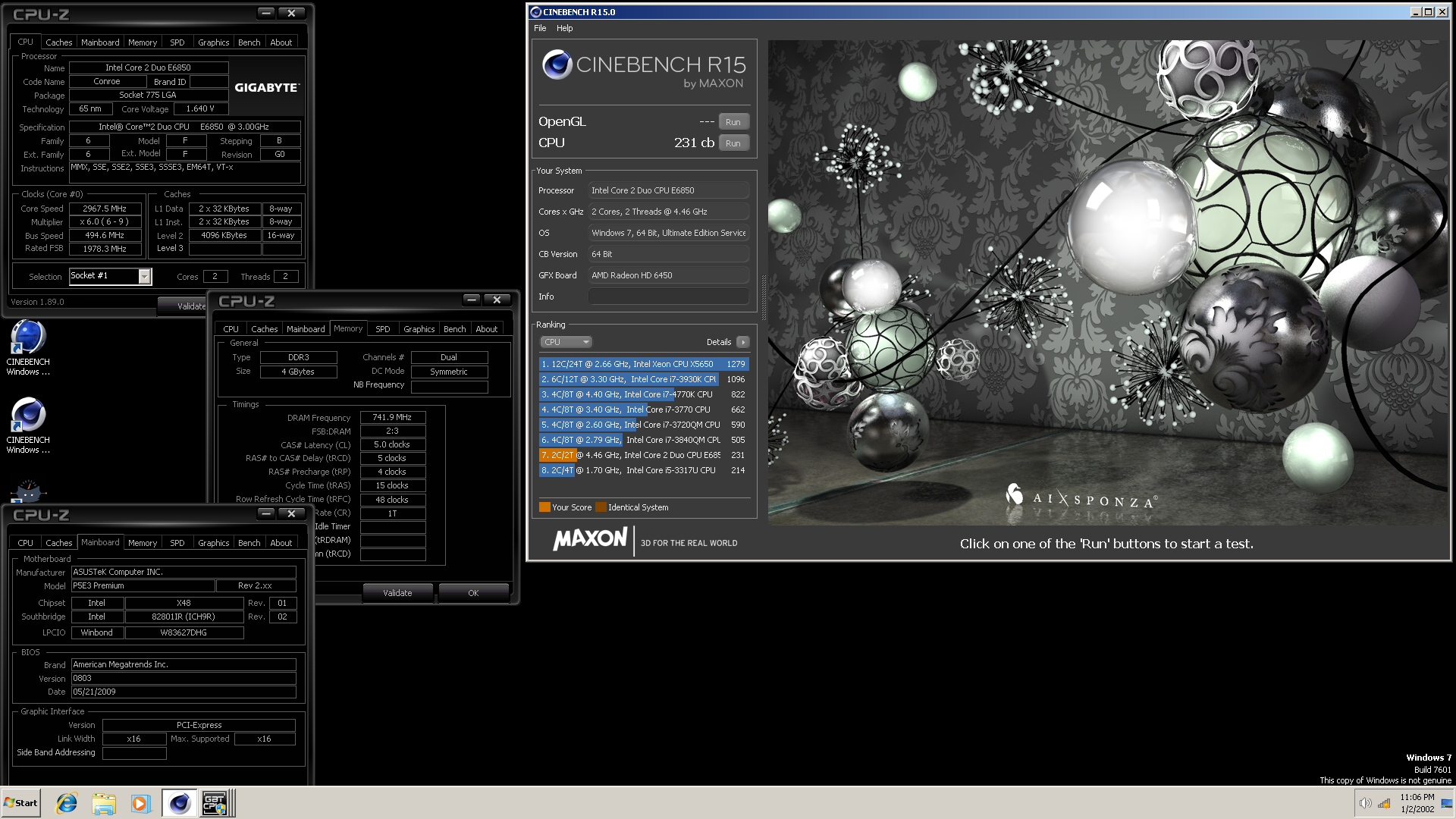Open Caches tab in bottom CPU-Z window

coord(58,543)
